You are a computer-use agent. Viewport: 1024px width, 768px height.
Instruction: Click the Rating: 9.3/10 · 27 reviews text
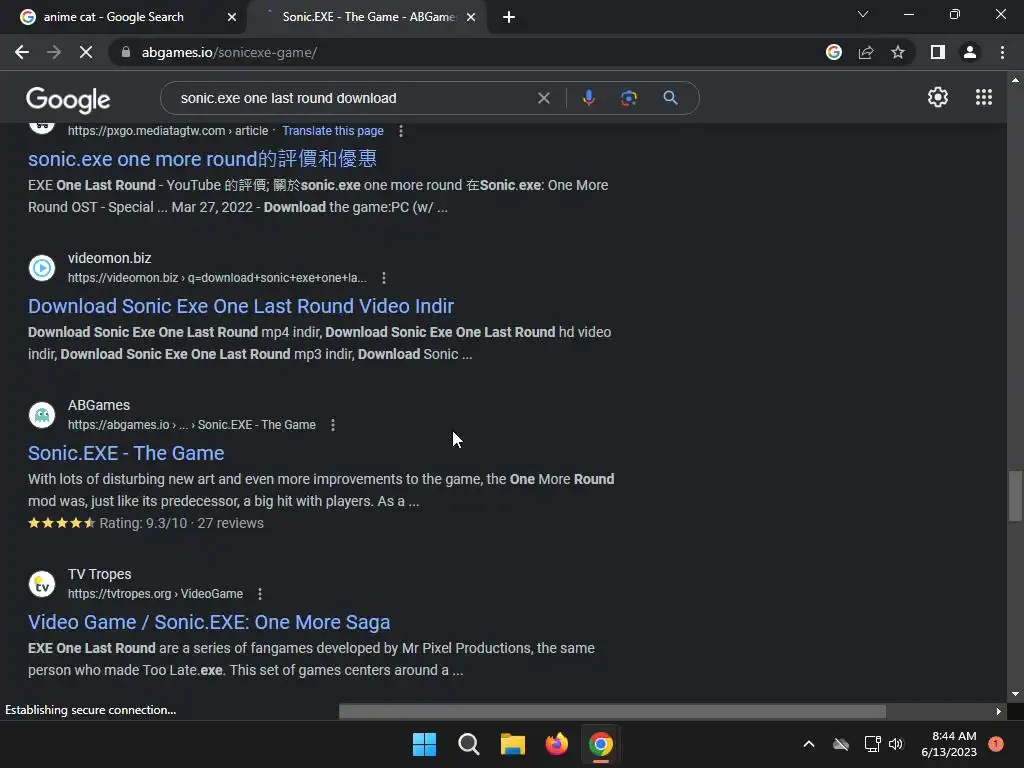click(x=182, y=523)
